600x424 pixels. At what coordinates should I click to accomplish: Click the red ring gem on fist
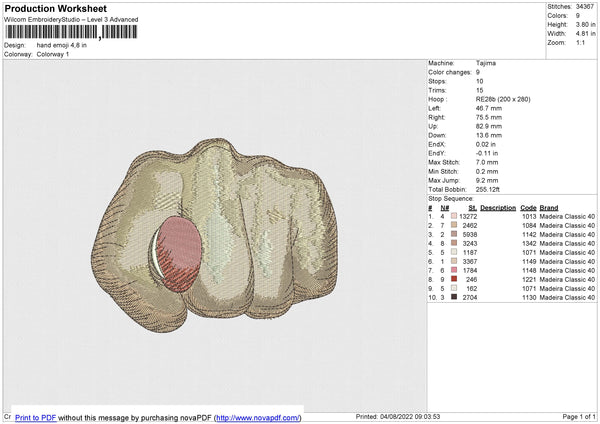(x=179, y=254)
